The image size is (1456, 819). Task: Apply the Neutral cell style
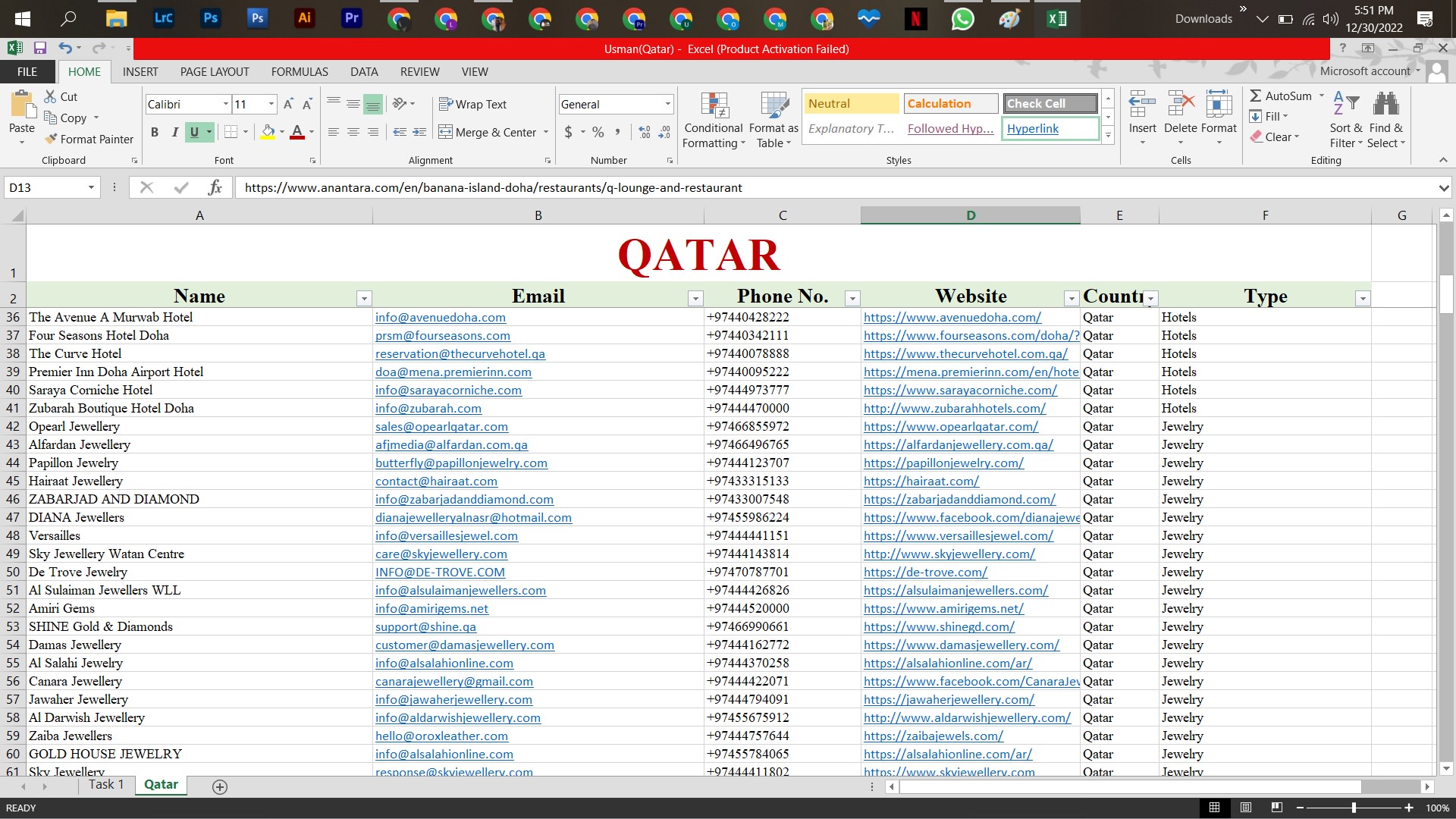(x=851, y=103)
